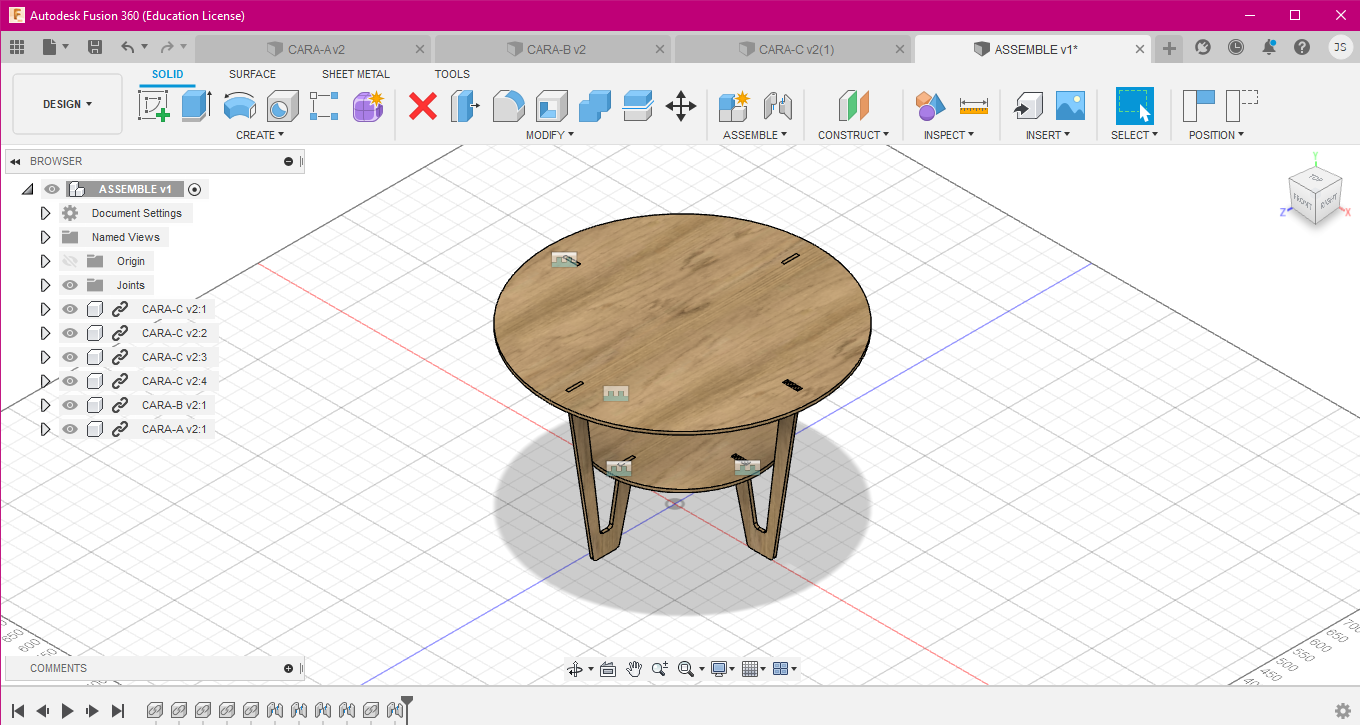Viewport: 1360px width, 725px height.
Task: Hide component CARA-B v2:1
Action: 70,405
